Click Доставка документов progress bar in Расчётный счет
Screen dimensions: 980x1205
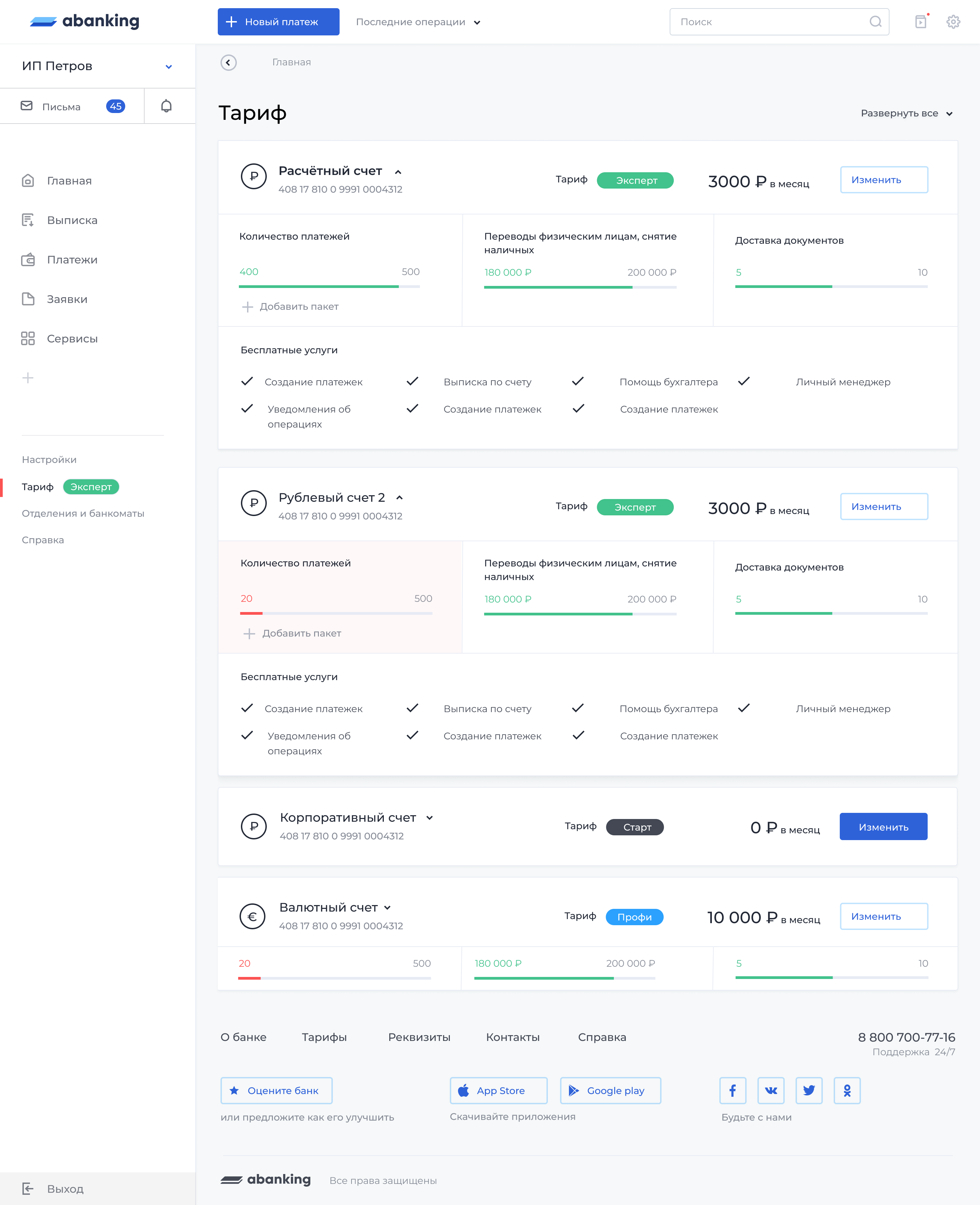tap(832, 287)
